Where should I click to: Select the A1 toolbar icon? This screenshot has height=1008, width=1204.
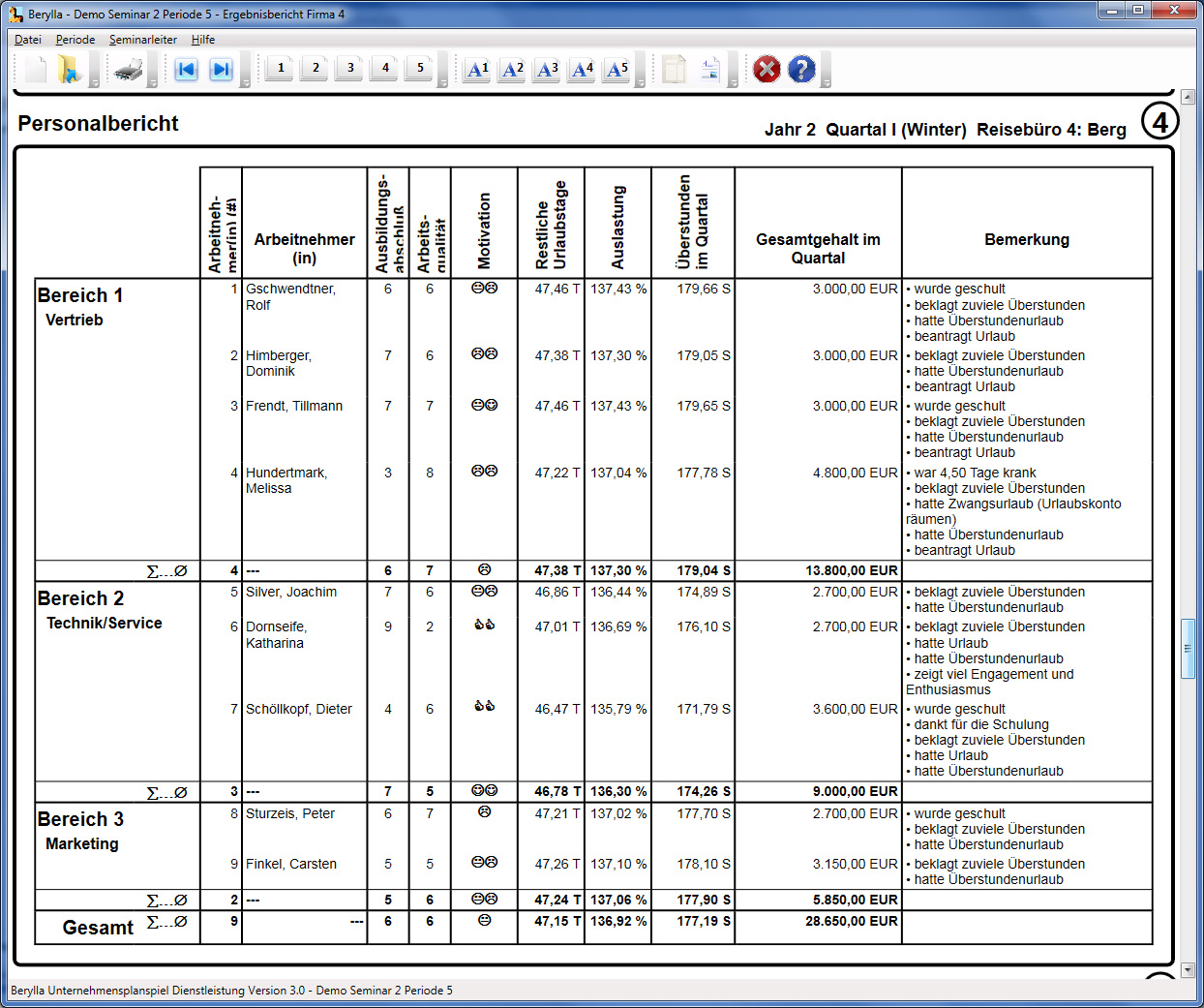pyautogui.click(x=477, y=70)
